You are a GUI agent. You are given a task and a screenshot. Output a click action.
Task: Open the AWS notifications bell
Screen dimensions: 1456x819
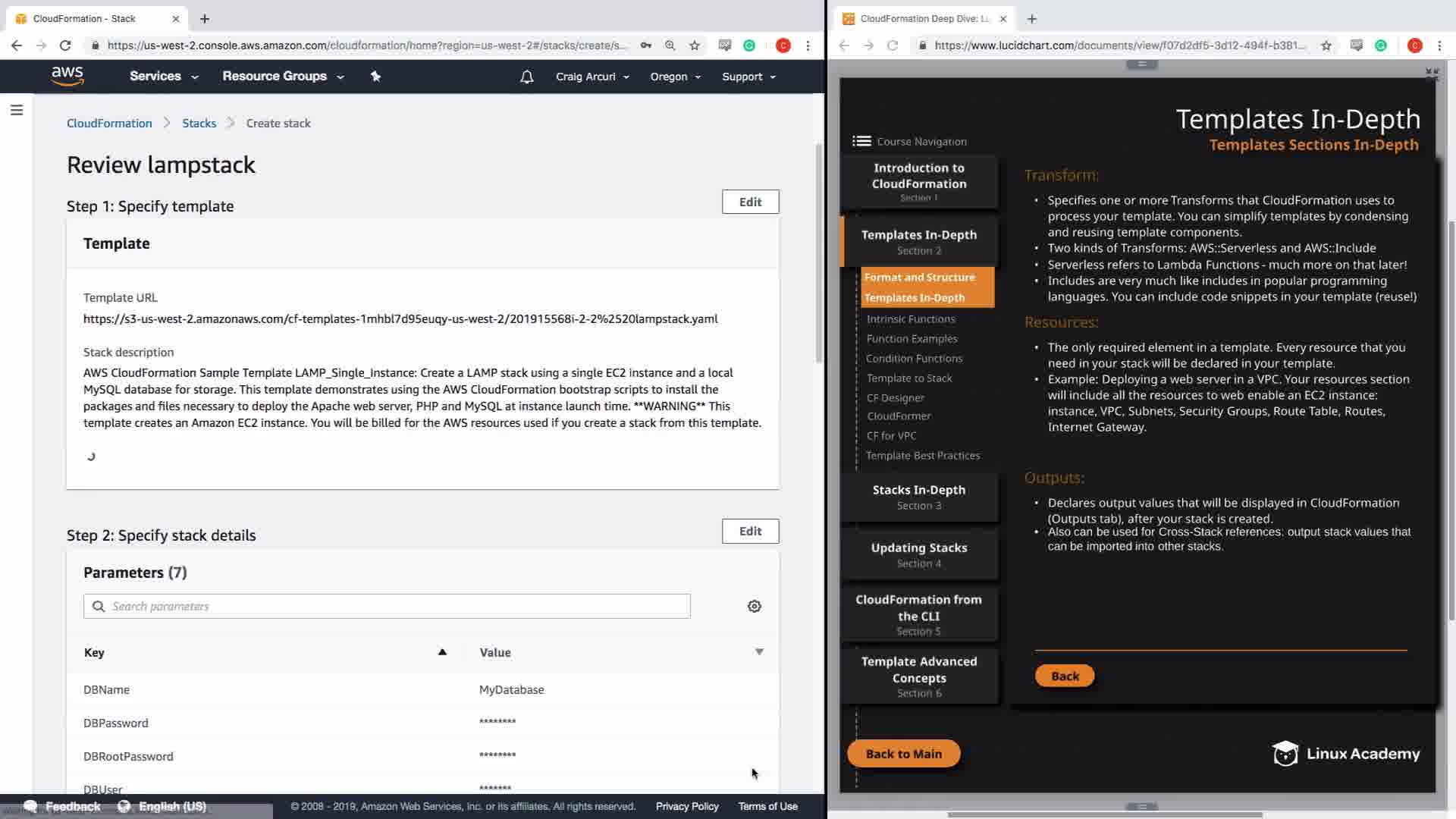526,77
